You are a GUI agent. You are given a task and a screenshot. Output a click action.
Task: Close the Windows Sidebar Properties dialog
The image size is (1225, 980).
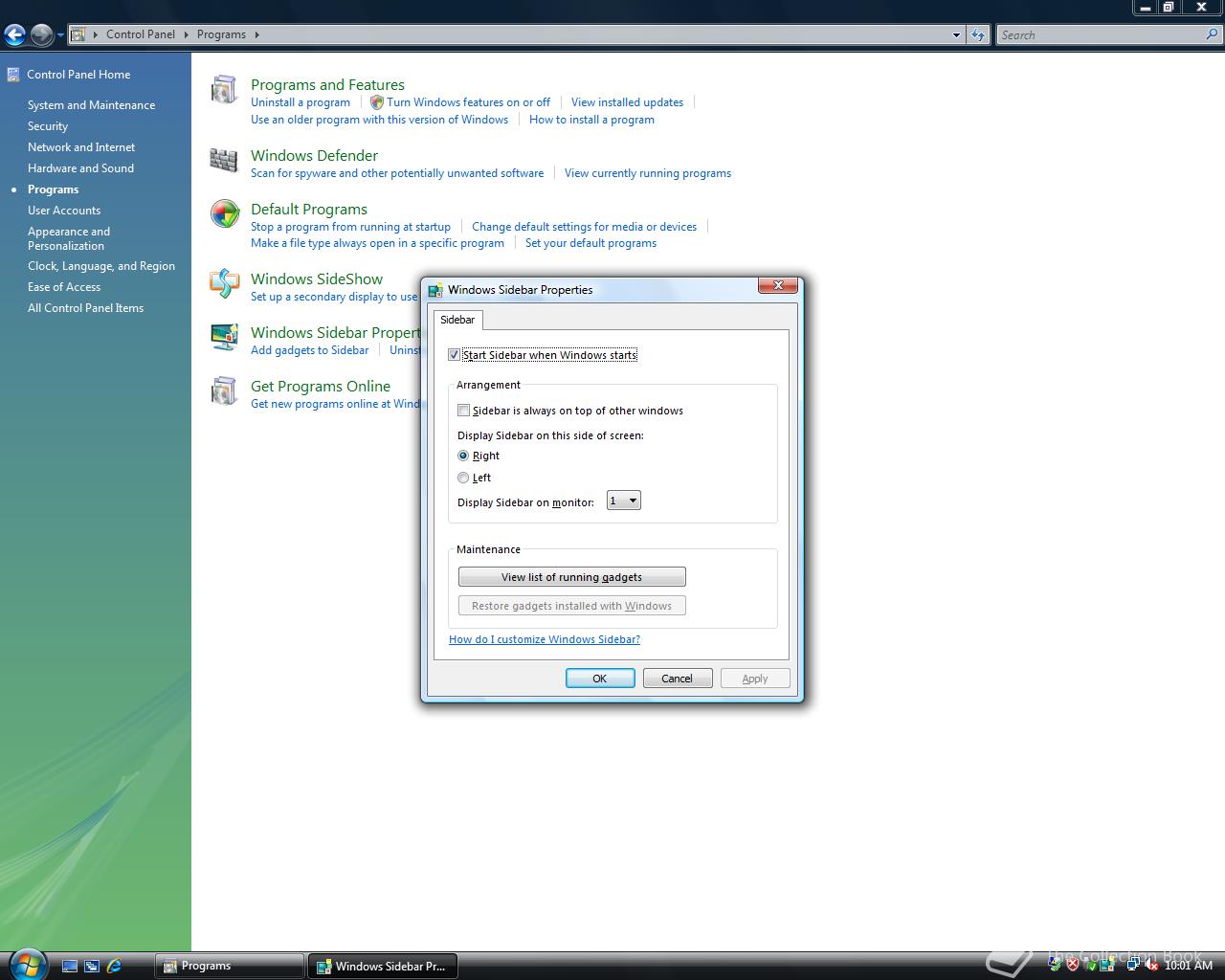(778, 285)
